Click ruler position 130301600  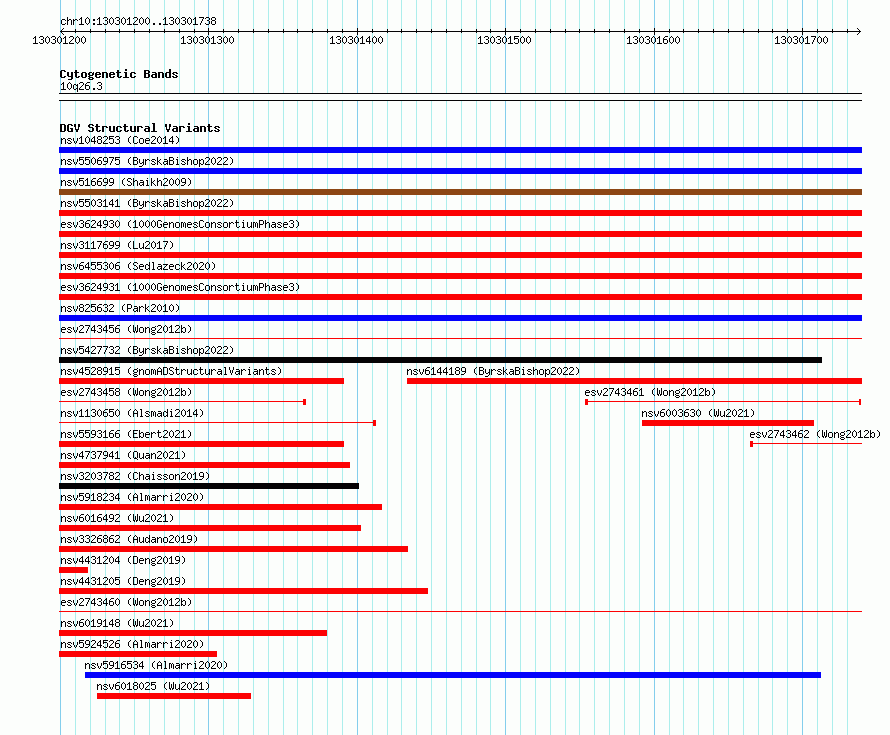click(653, 40)
